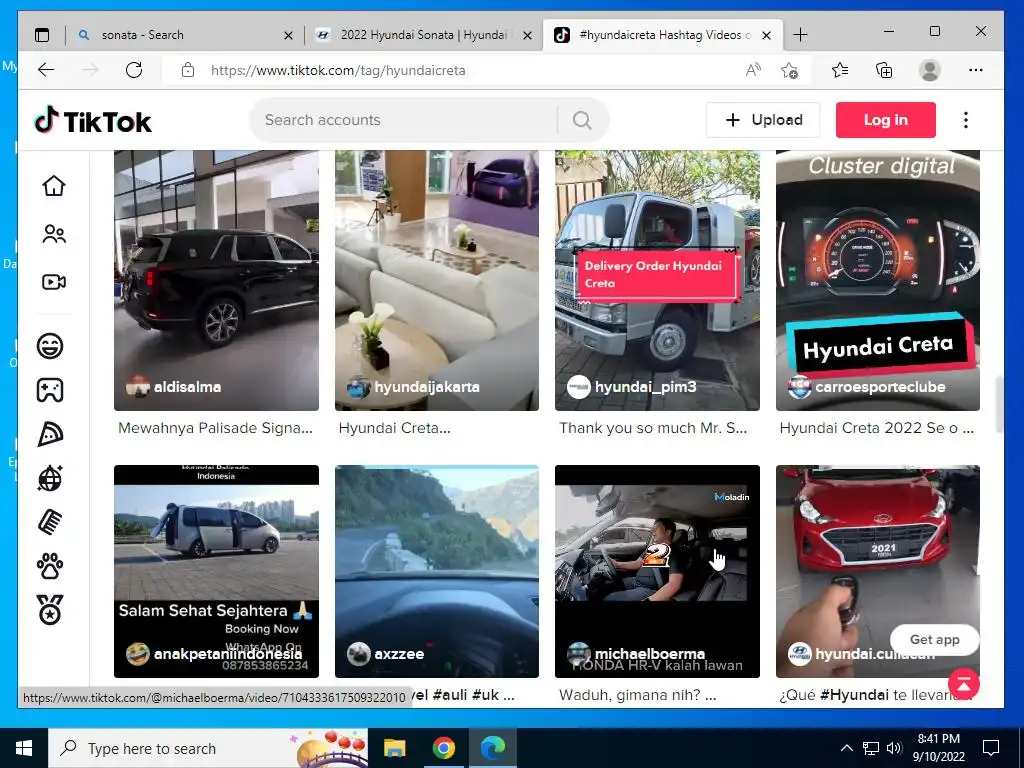Select the gaming controller category icon
The image size is (1024, 768).
pyautogui.click(x=50, y=390)
